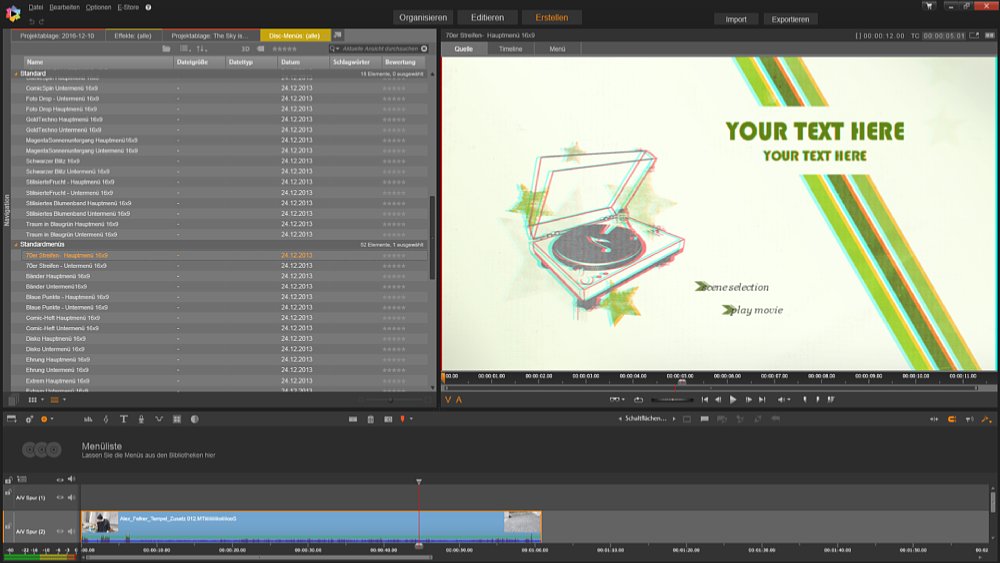This screenshot has width=1000, height=563.
Task: Open the Schaltflächen dropdown
Action: 645,419
